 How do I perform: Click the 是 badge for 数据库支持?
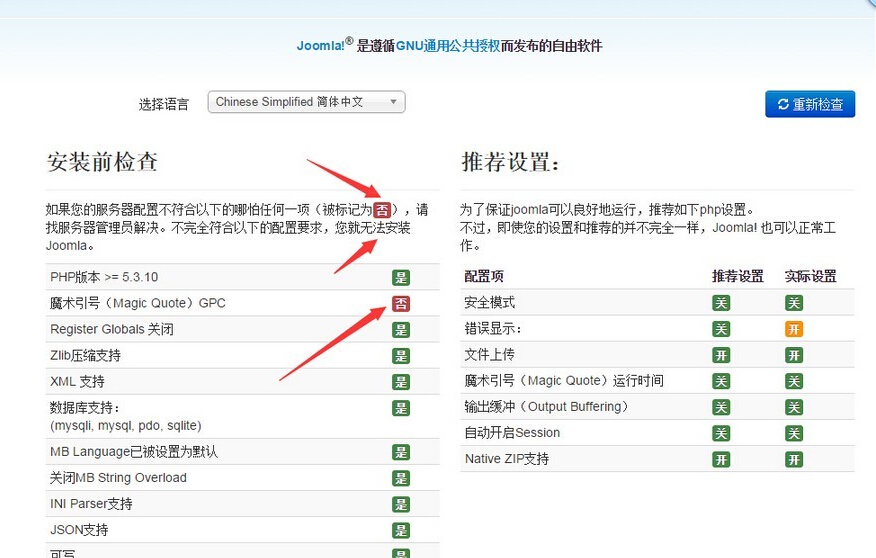[401, 408]
